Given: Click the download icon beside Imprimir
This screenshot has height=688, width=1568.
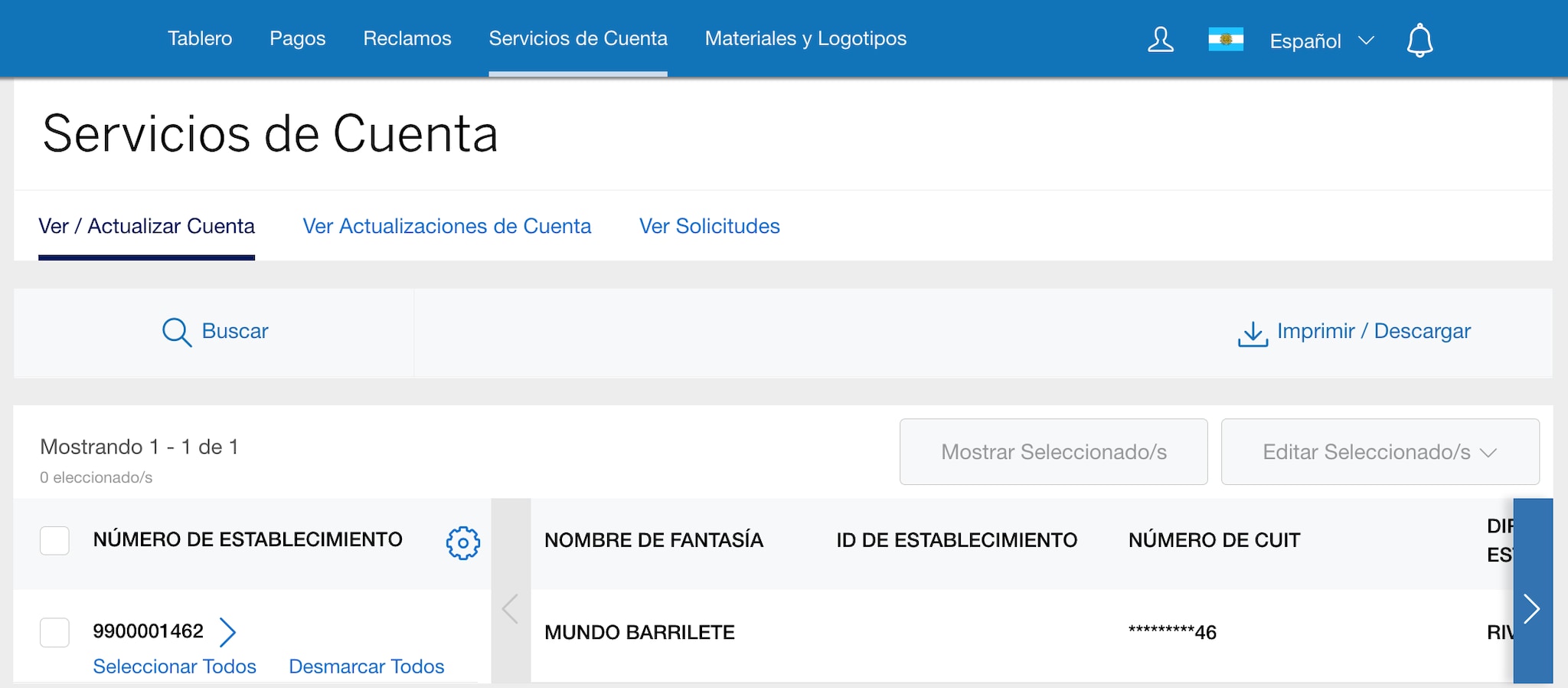Looking at the screenshot, I should point(1253,333).
